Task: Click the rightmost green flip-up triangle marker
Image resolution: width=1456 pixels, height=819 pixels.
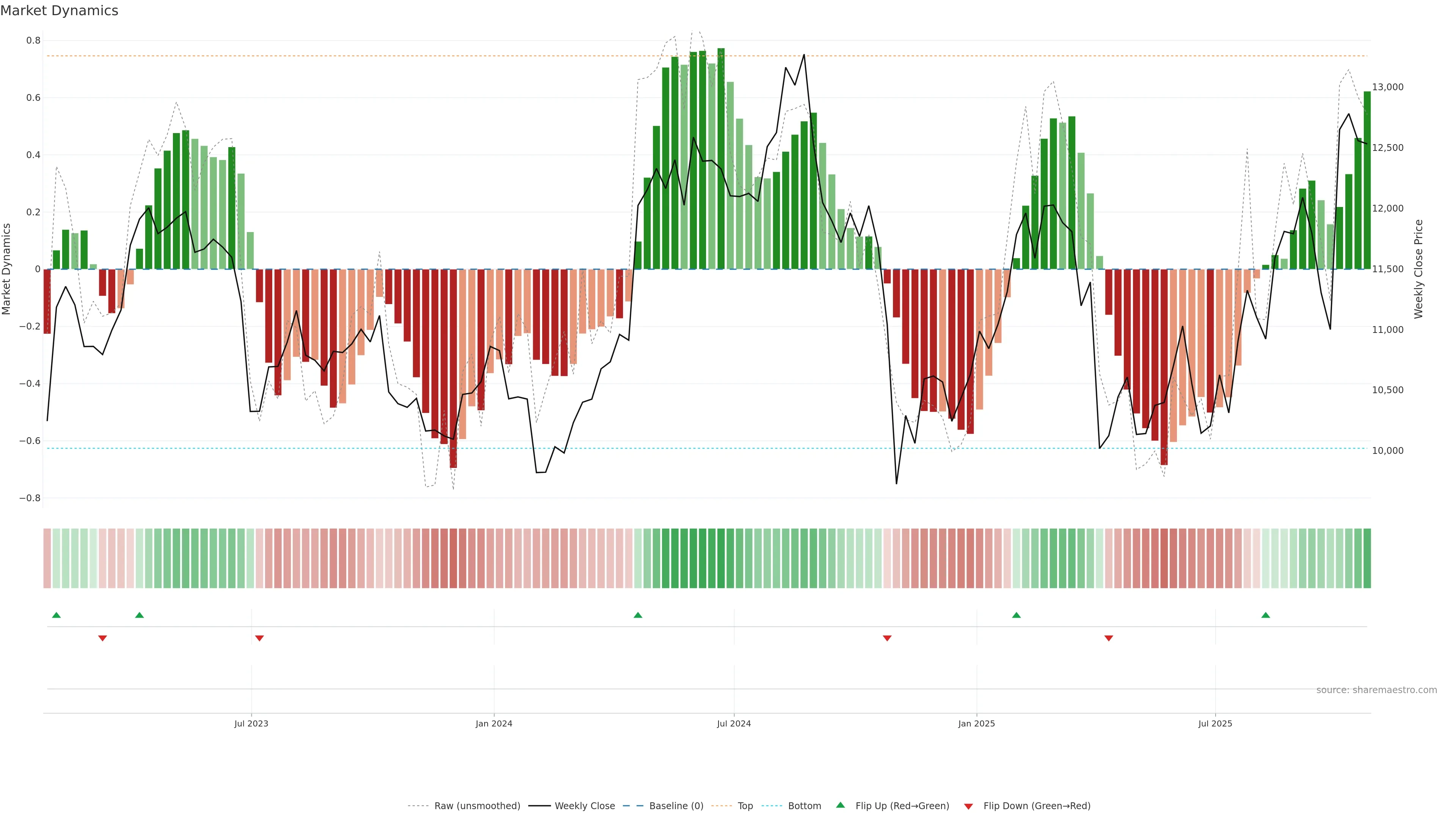Action: [1266, 615]
